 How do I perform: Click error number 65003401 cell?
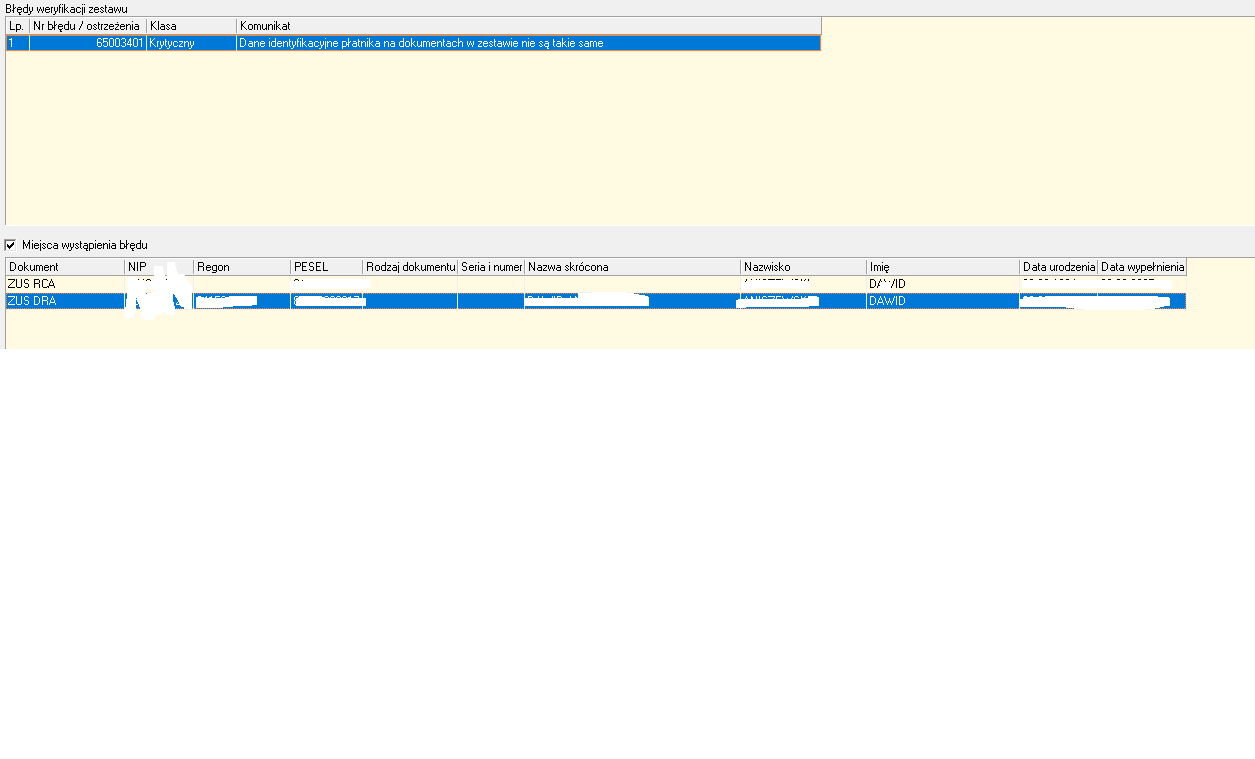pyautogui.click(x=88, y=43)
